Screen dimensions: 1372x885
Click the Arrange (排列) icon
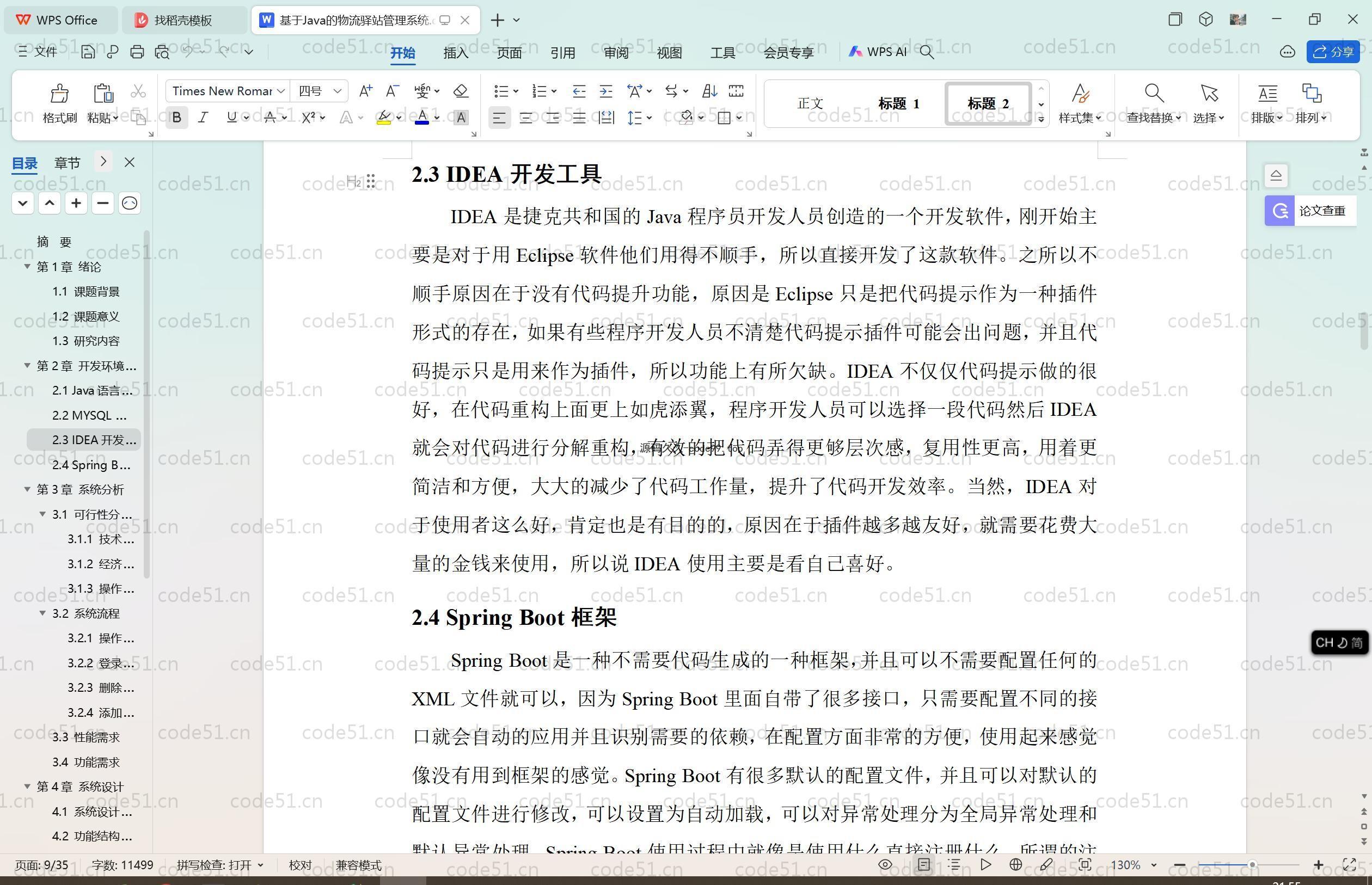click(x=1311, y=93)
